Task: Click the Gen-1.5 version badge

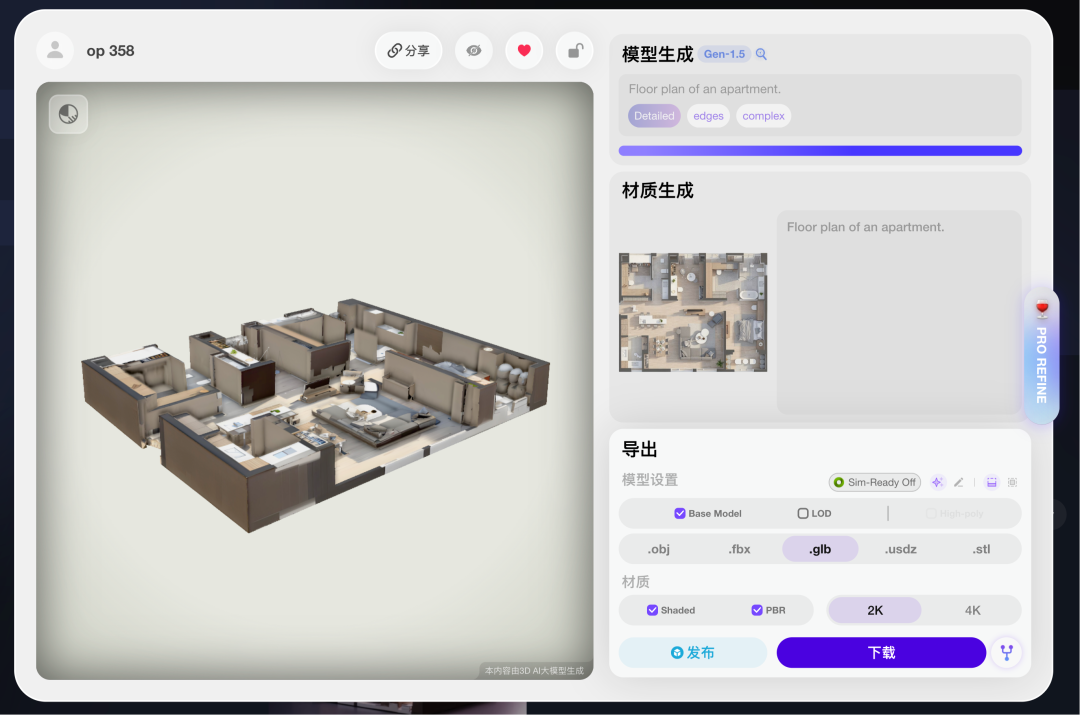Action: point(724,54)
